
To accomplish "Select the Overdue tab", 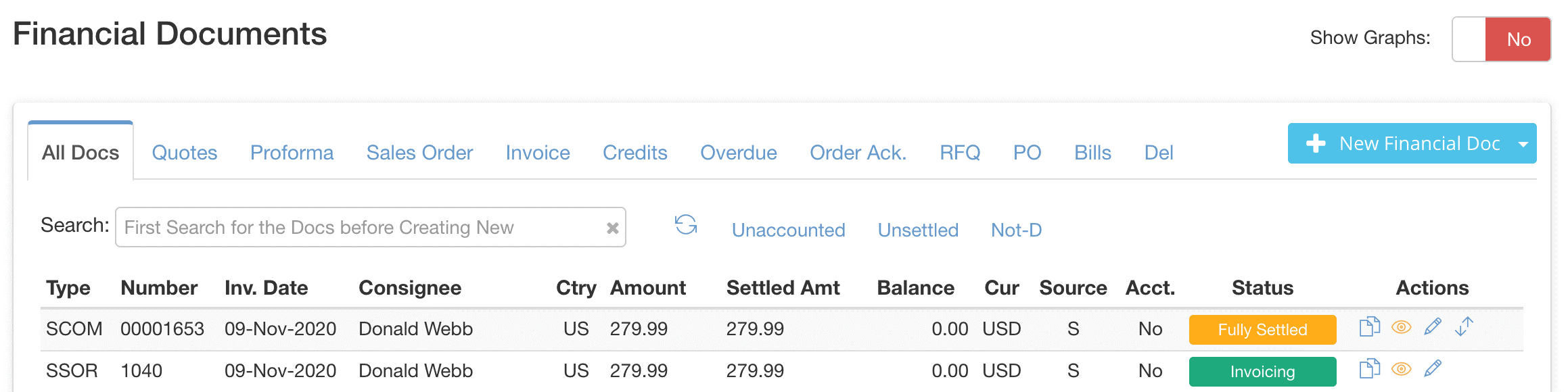I will click(739, 153).
